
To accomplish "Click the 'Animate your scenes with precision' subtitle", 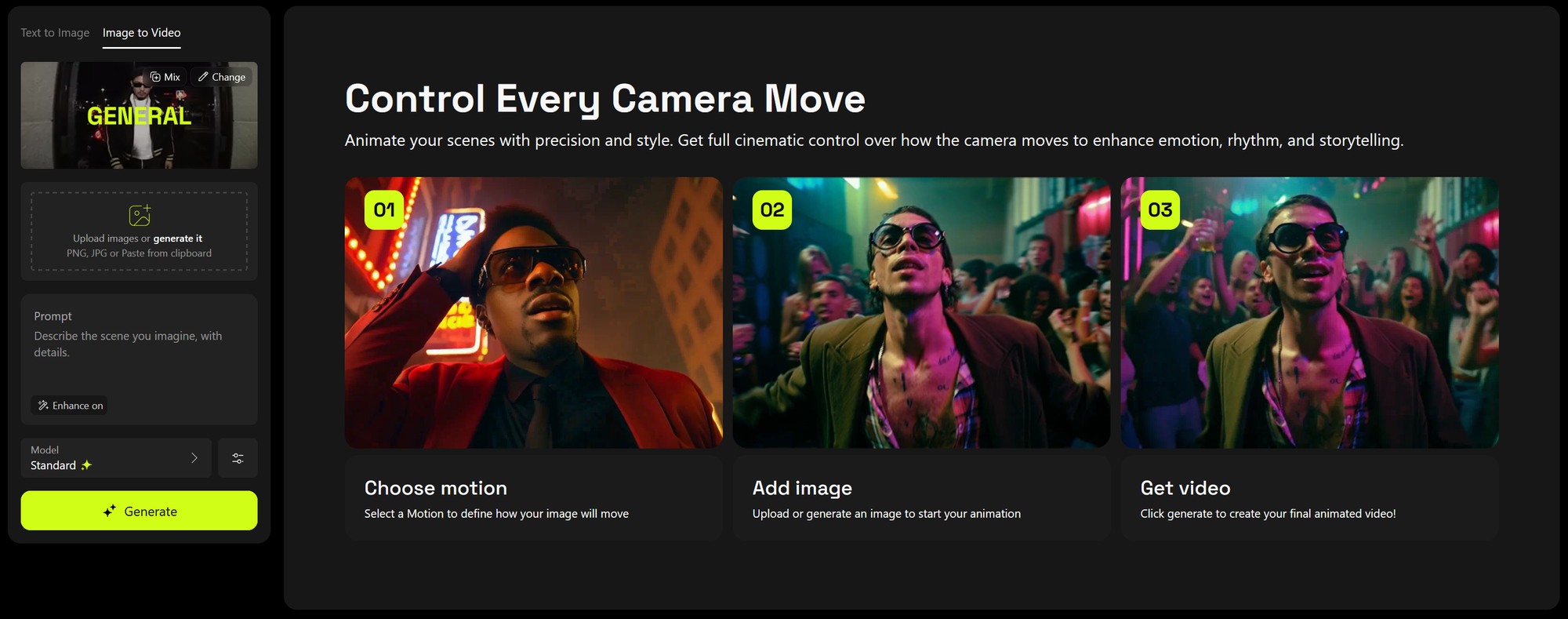I will (874, 140).
